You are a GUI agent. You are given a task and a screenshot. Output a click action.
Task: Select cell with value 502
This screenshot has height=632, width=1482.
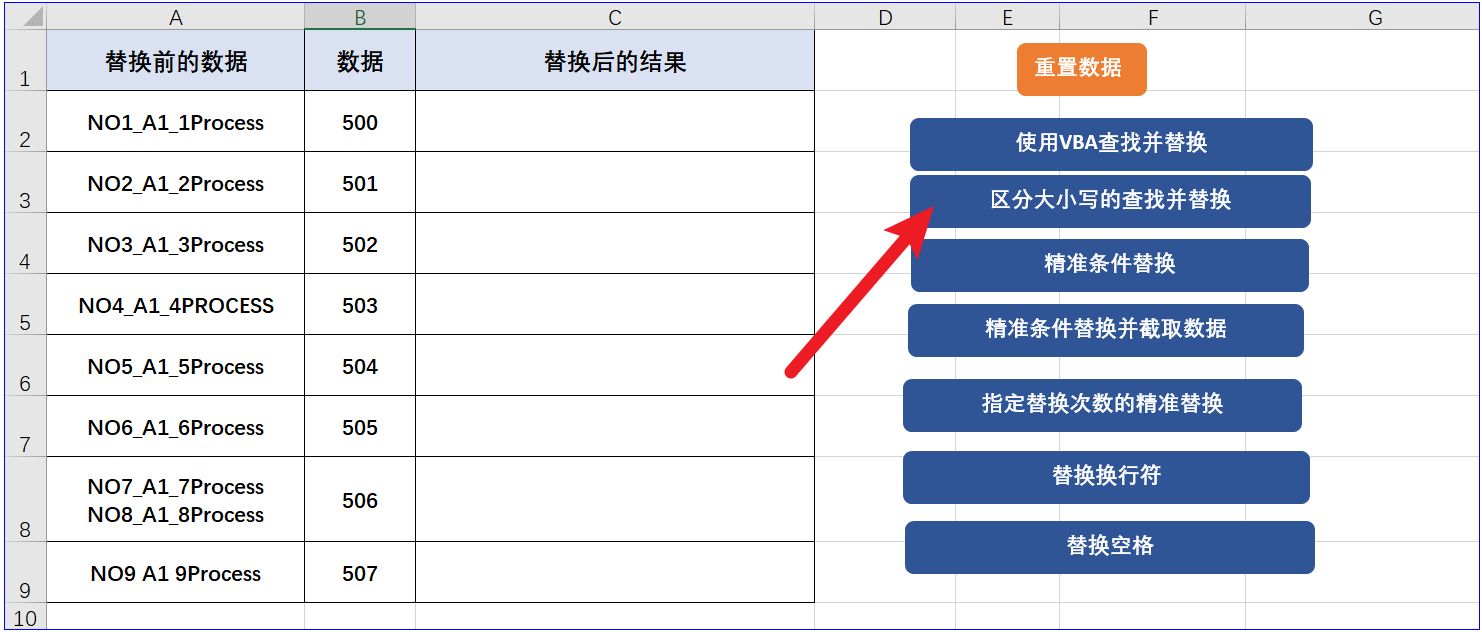(x=360, y=244)
